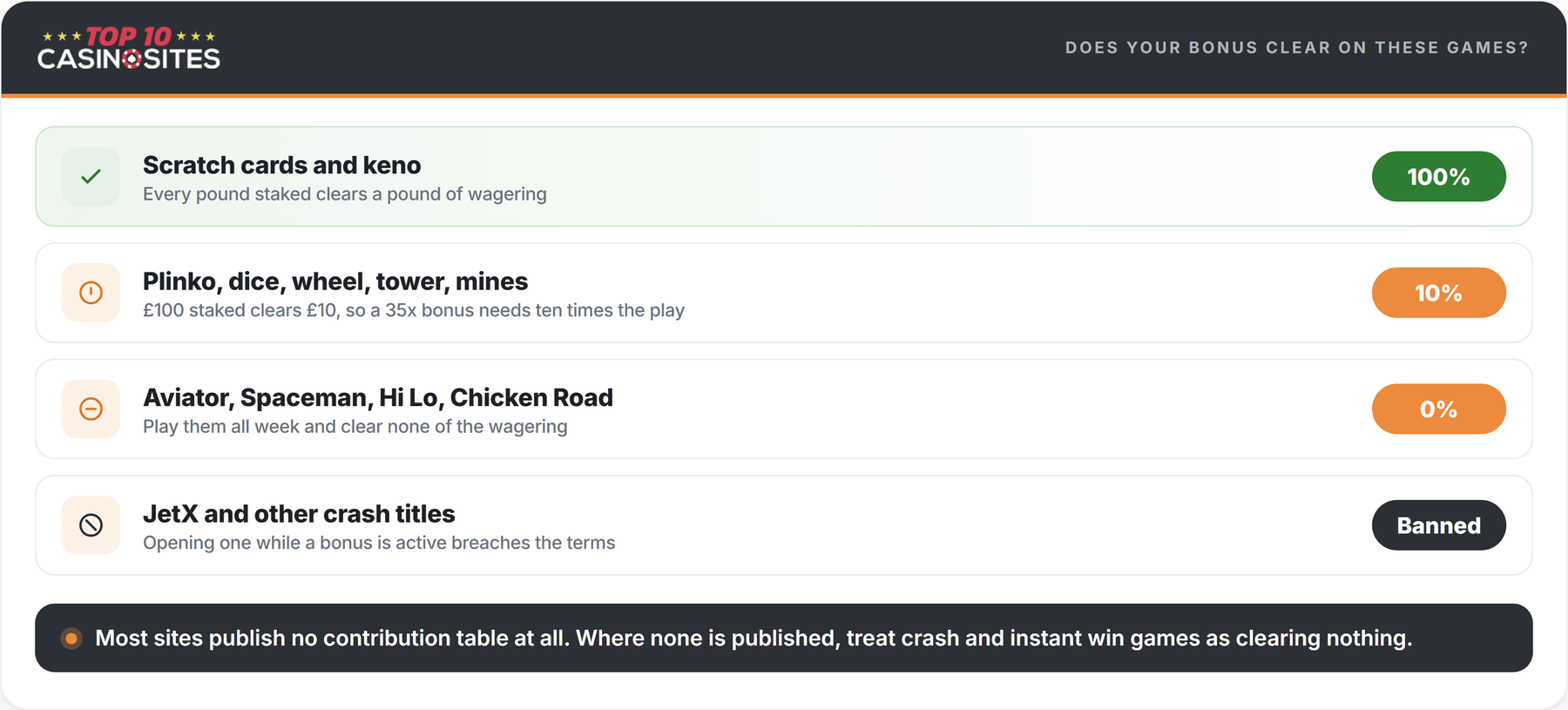Screen dimensions: 1568x710
Task: Select the orange 10% contribution badge
Action: pyautogui.click(x=1438, y=293)
